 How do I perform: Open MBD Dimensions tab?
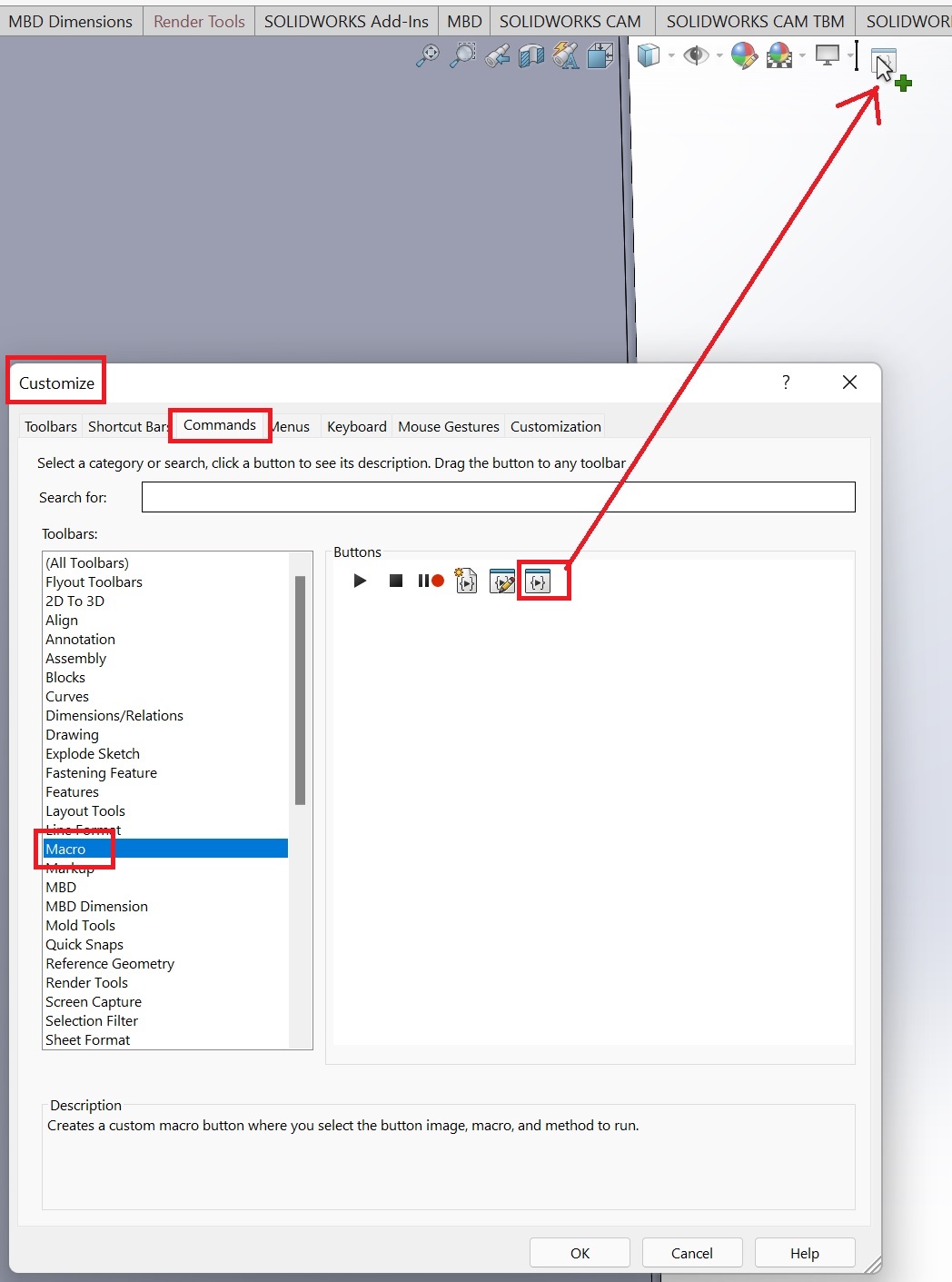coord(71,21)
